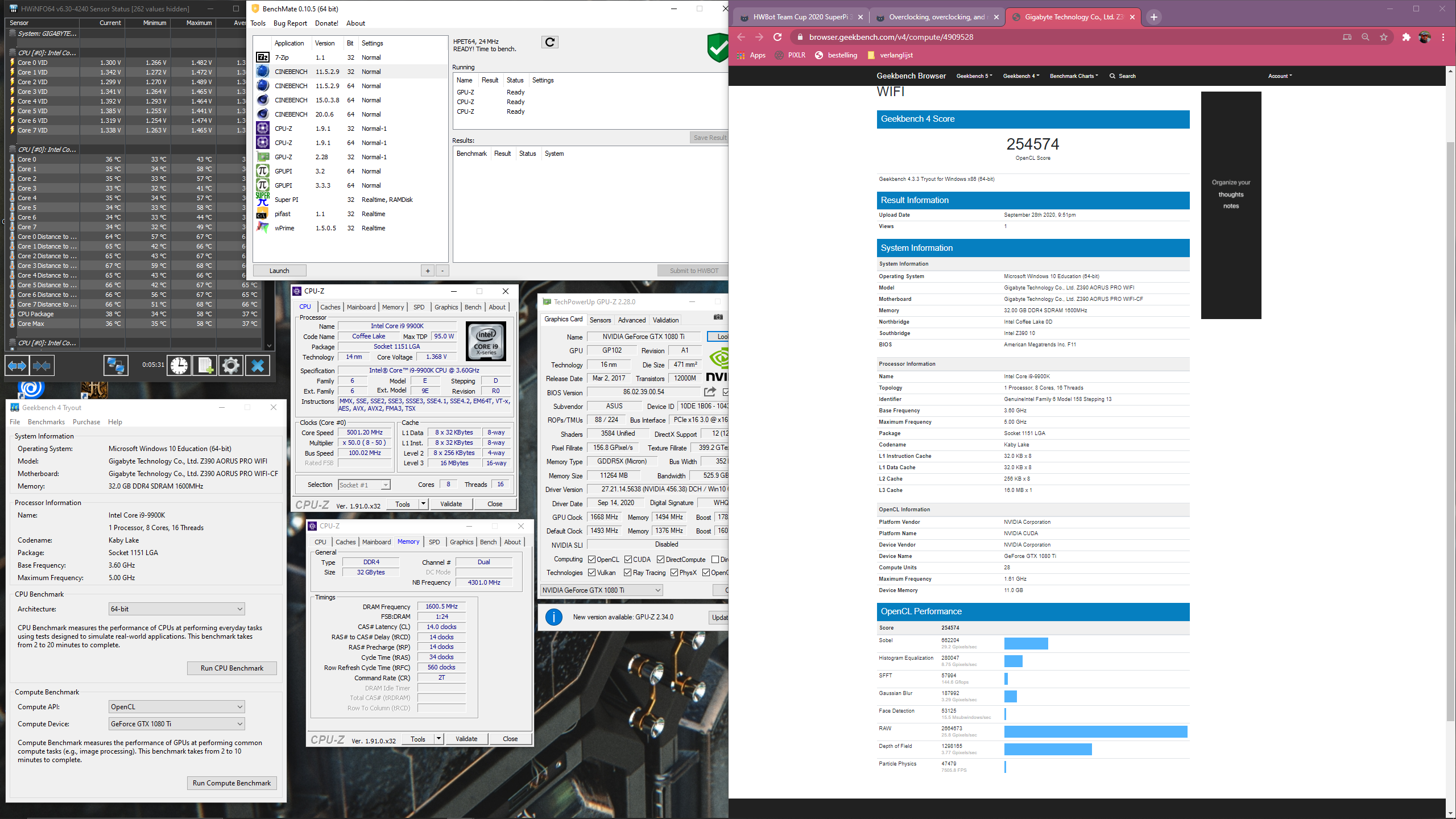Click Search on Geekbench Browser navbar
Image resolution: width=1456 pixels, height=819 pixels.
point(1123,76)
